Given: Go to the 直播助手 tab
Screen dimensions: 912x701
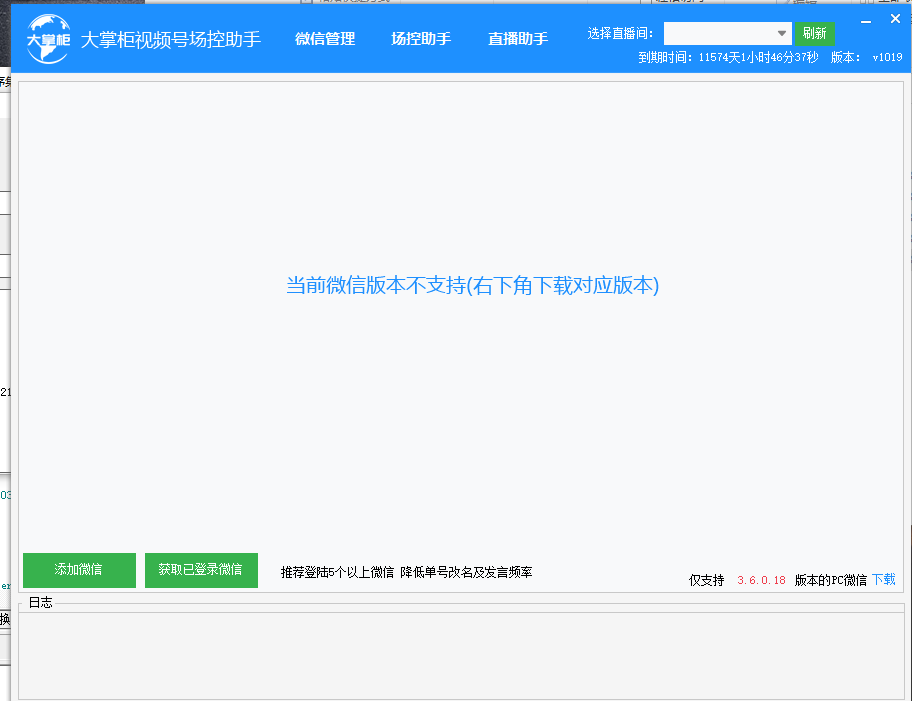Looking at the screenshot, I should 518,39.
